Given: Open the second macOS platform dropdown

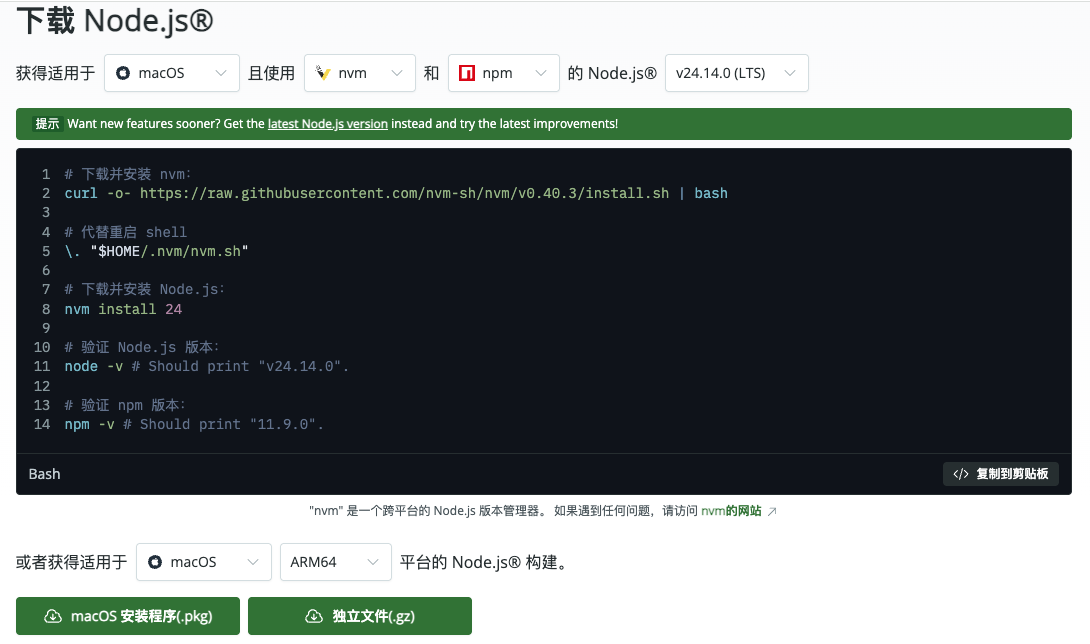Looking at the screenshot, I should [203, 562].
